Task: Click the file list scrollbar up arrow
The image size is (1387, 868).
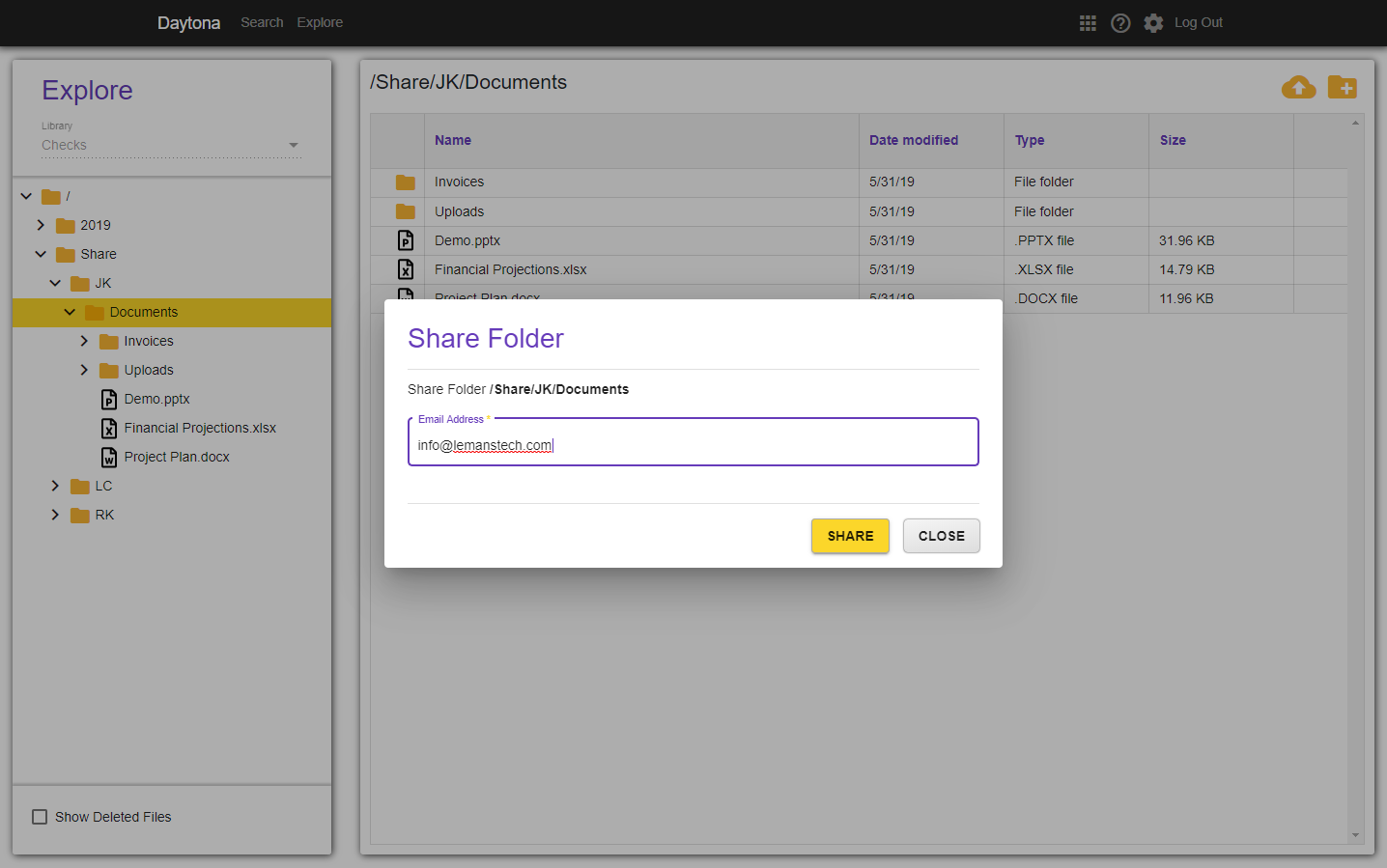Action: tap(1355, 123)
